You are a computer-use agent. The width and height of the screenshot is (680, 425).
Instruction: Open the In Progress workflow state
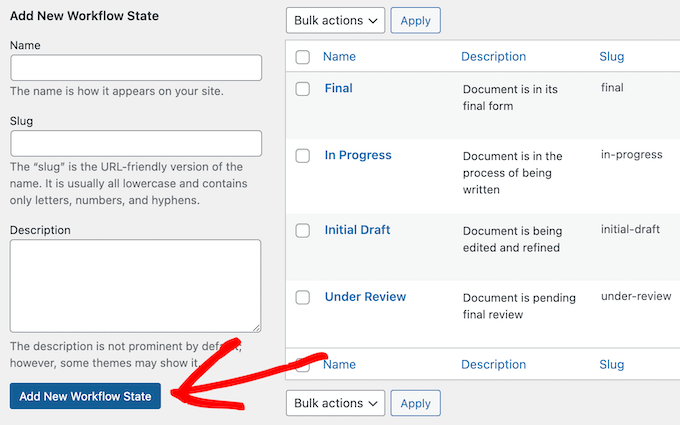click(x=358, y=155)
